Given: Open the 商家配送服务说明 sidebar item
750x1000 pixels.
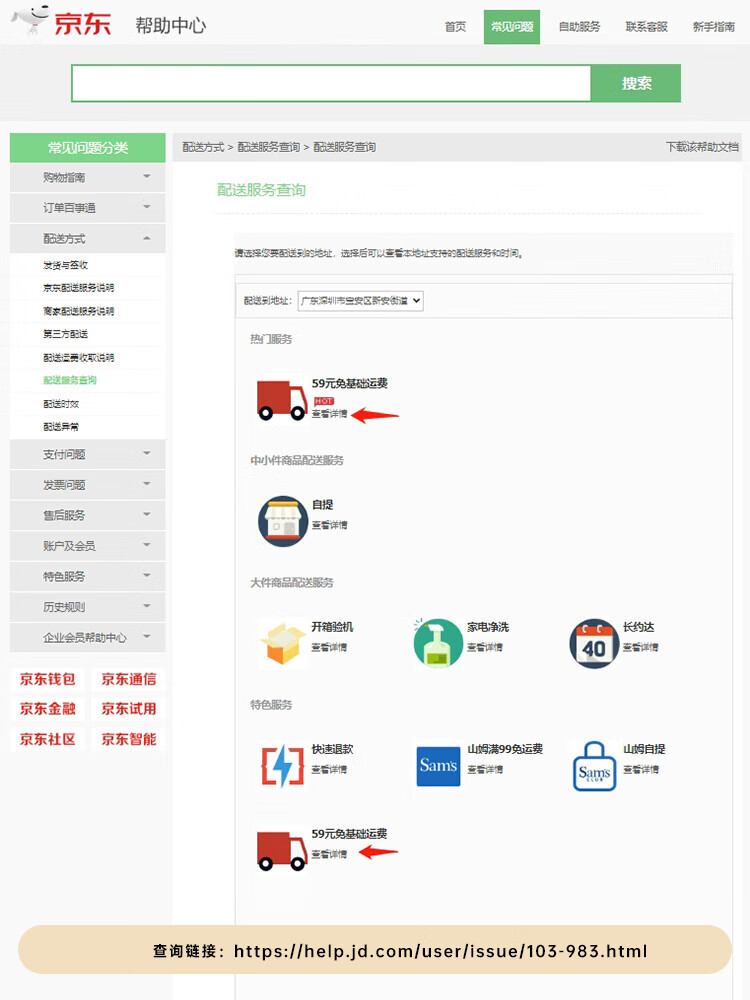Looking at the screenshot, I should click(78, 311).
